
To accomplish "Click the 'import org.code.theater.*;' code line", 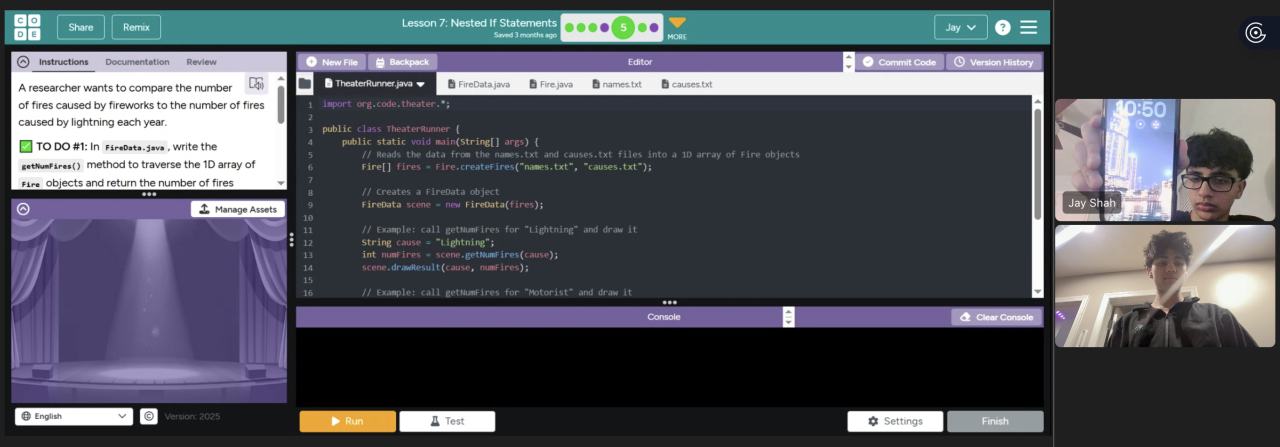I will pyautogui.click(x=386, y=104).
